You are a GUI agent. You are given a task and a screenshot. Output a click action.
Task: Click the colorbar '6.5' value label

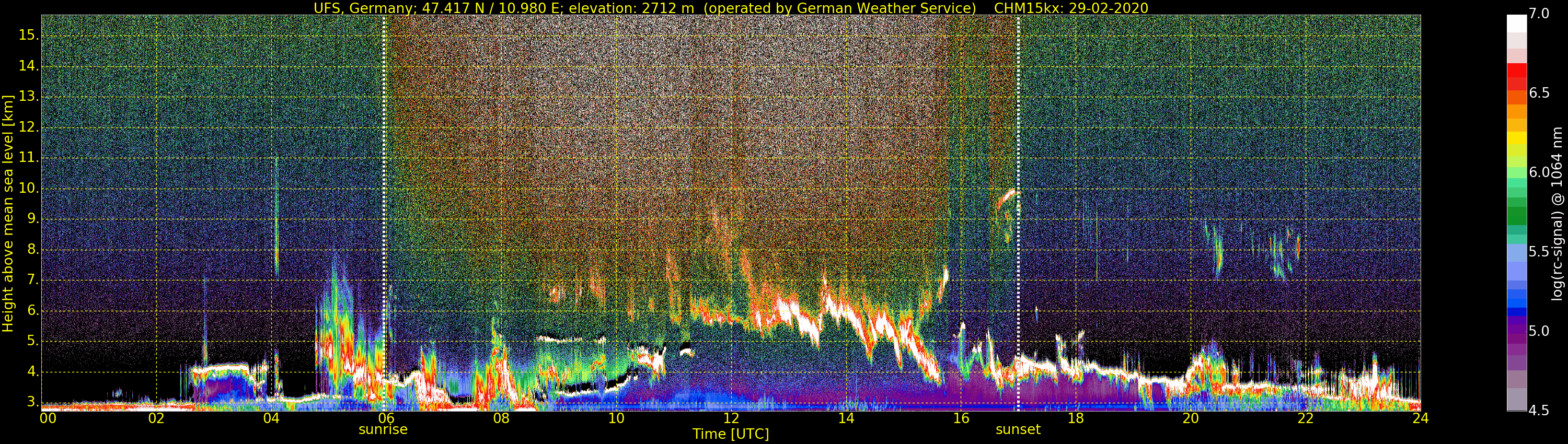point(1539,93)
